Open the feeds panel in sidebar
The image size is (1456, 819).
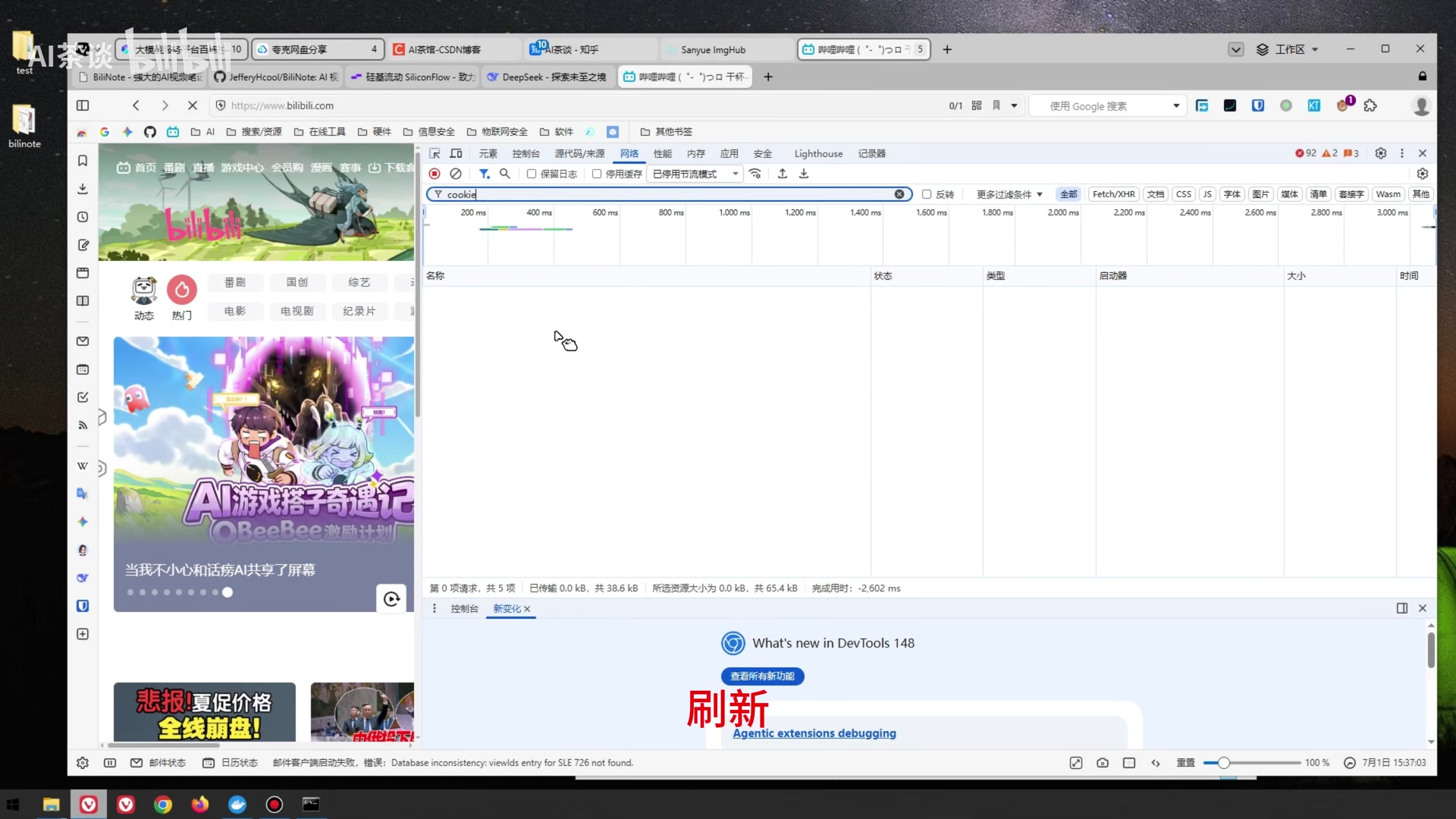coord(83,425)
